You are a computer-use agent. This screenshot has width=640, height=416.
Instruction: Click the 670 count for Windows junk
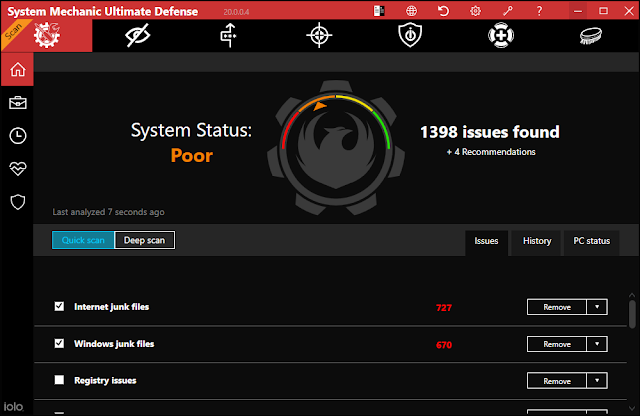444,345
